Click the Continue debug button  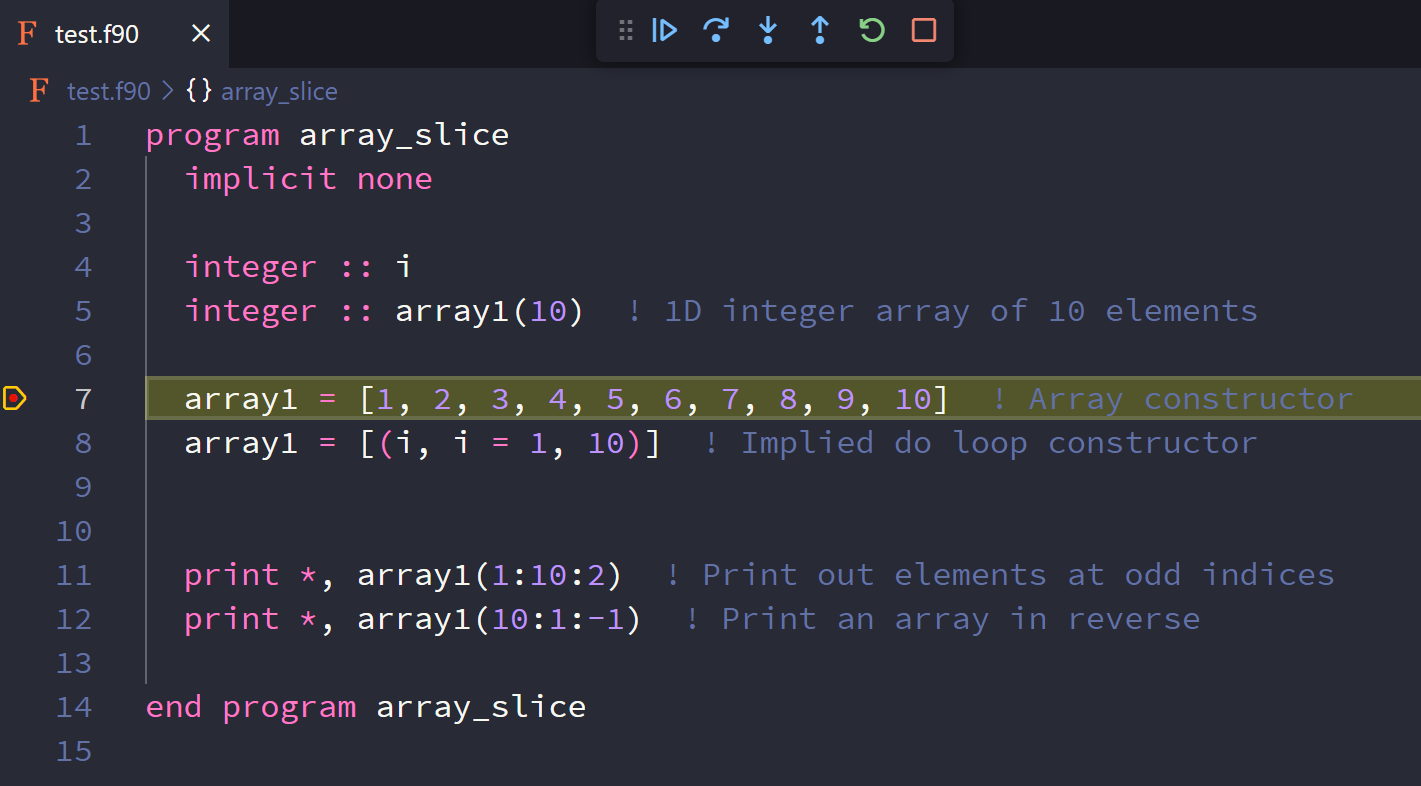click(664, 31)
